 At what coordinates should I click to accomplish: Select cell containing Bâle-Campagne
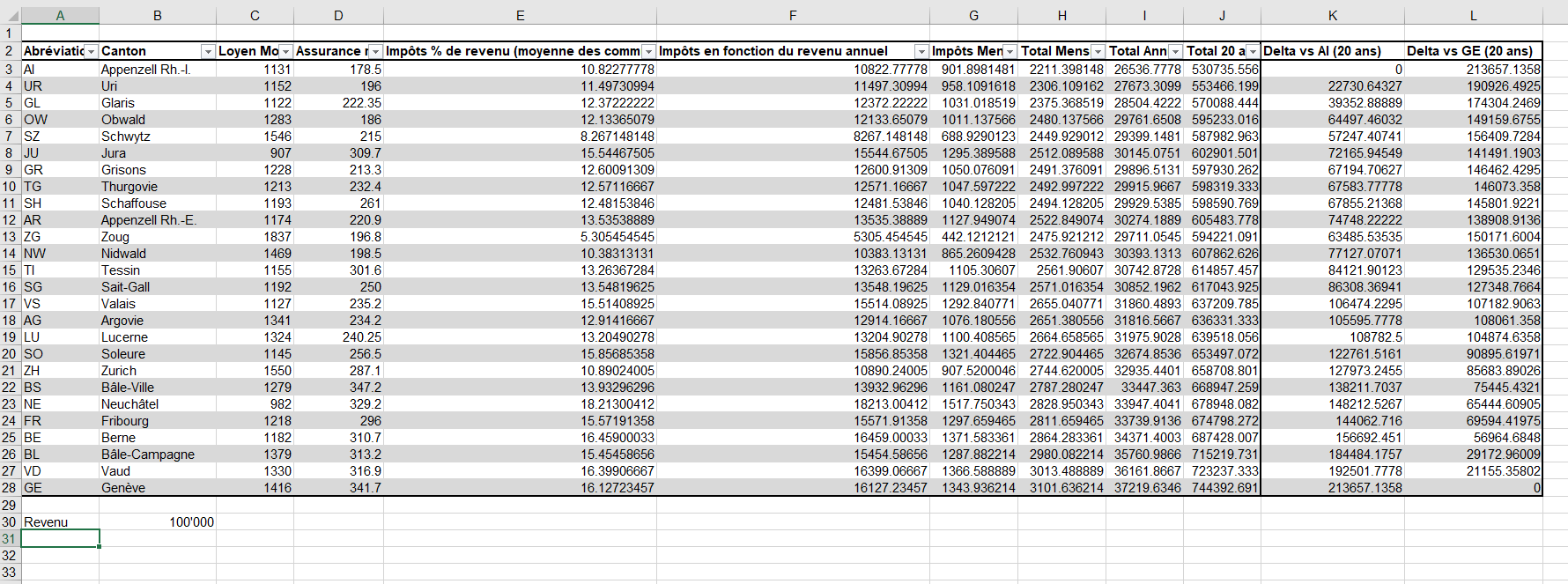[157, 455]
